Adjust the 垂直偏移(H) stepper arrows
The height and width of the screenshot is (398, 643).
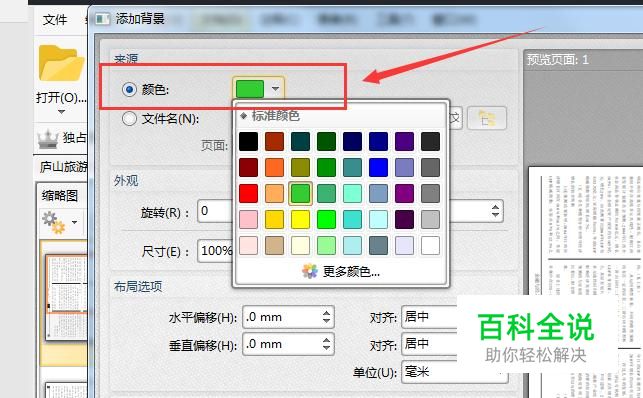pyautogui.click(x=326, y=343)
